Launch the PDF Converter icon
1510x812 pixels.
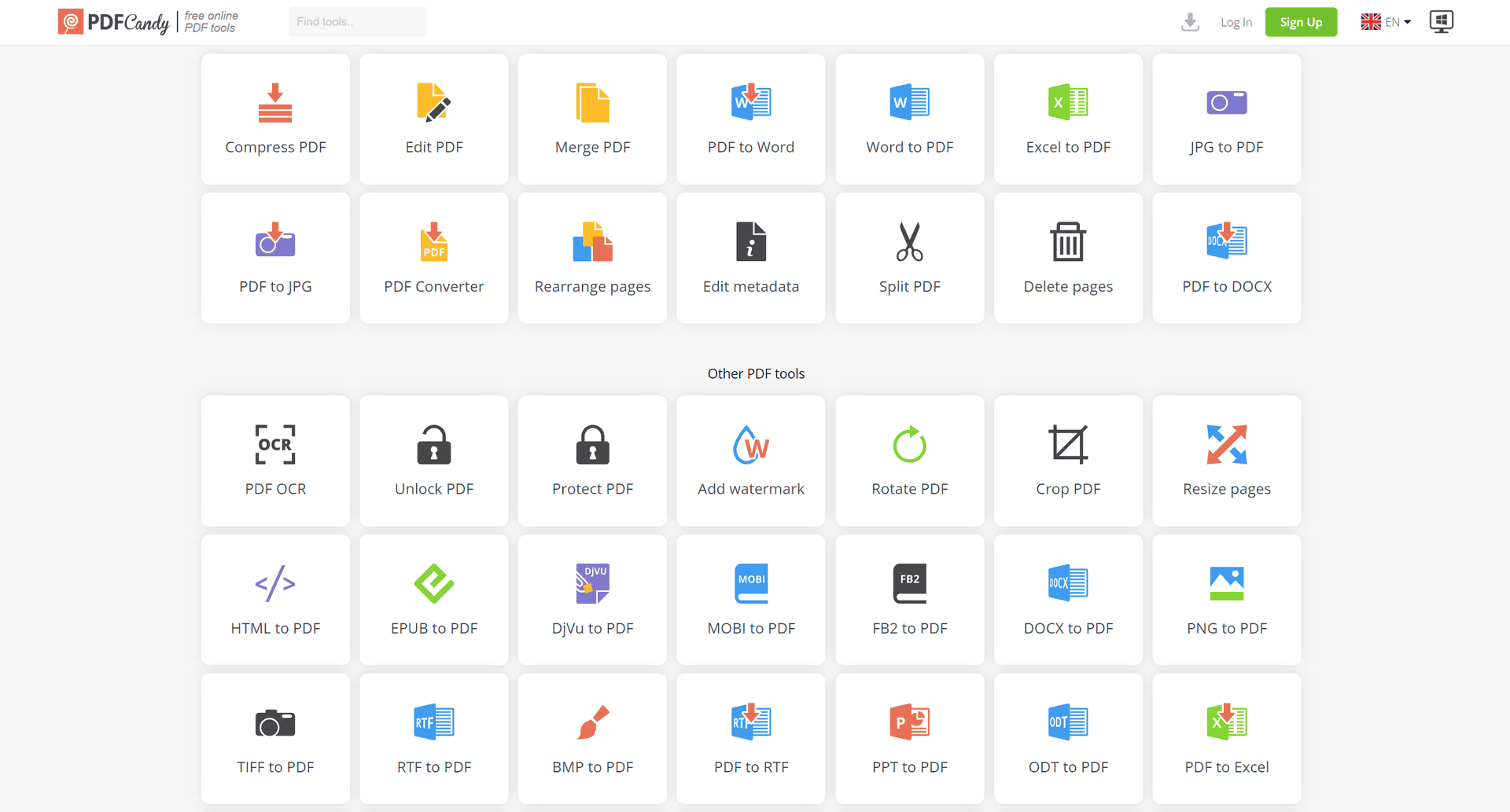pos(434,241)
